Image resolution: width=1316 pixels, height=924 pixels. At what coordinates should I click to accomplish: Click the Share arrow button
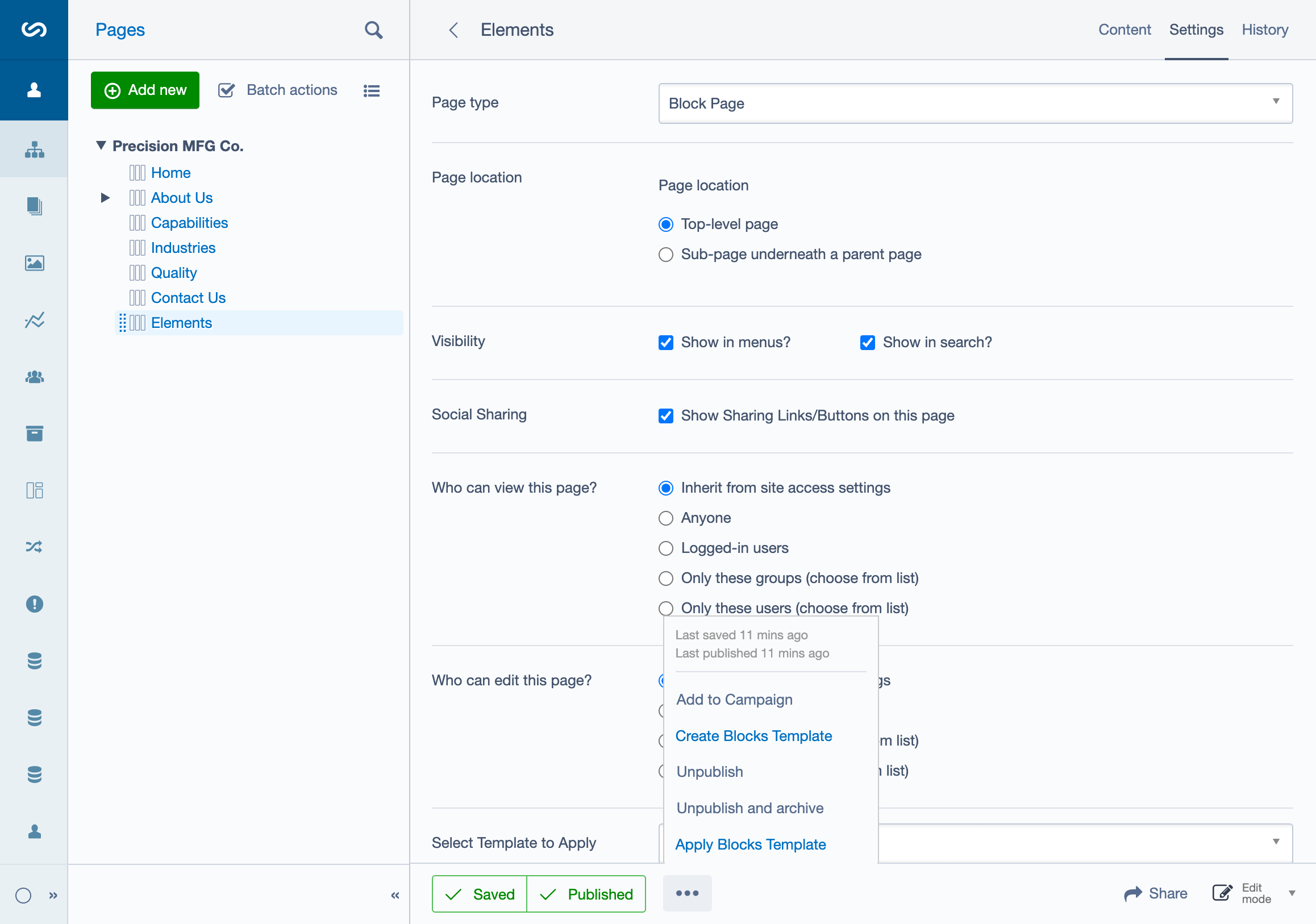coord(1156,893)
